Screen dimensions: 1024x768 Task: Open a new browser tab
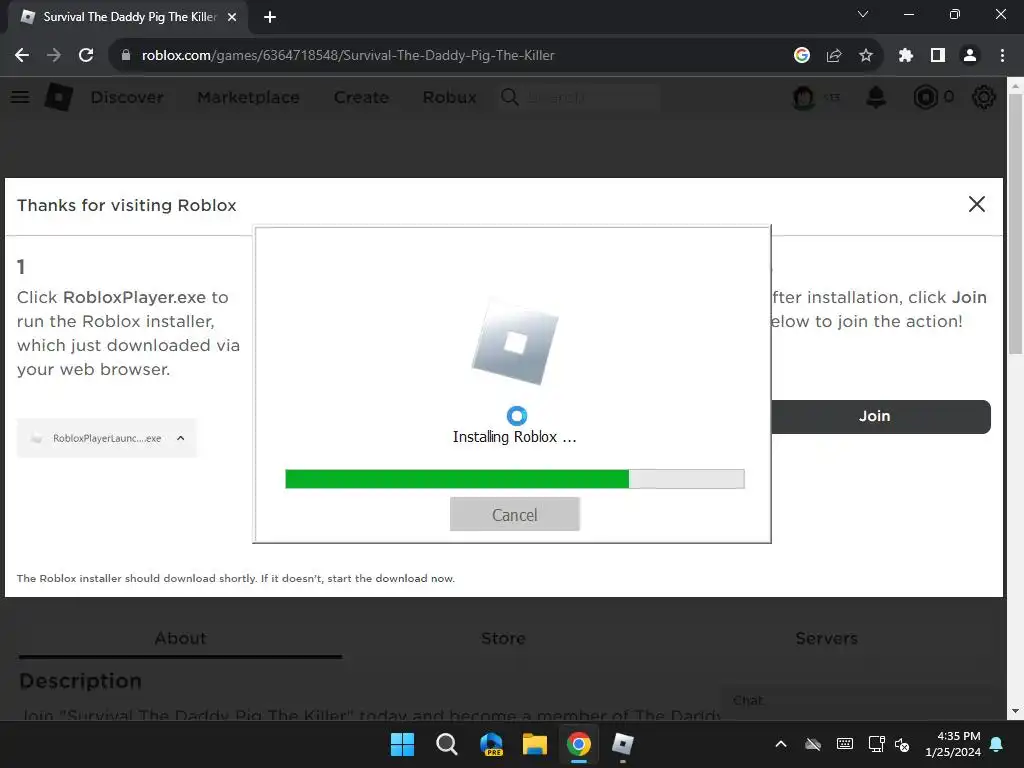tap(270, 17)
